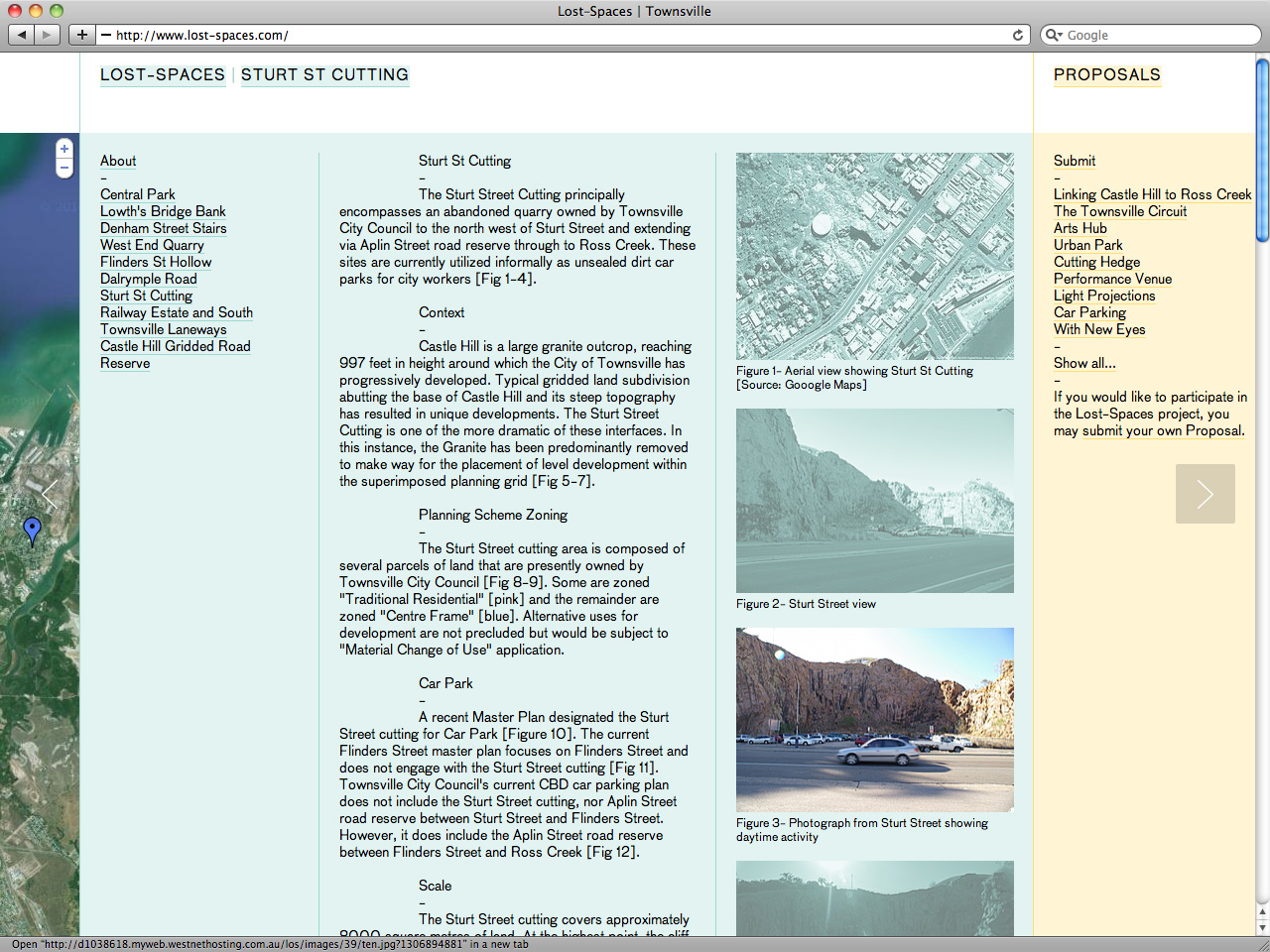
Task: Click the 'Context' section heading
Action: 442,312
